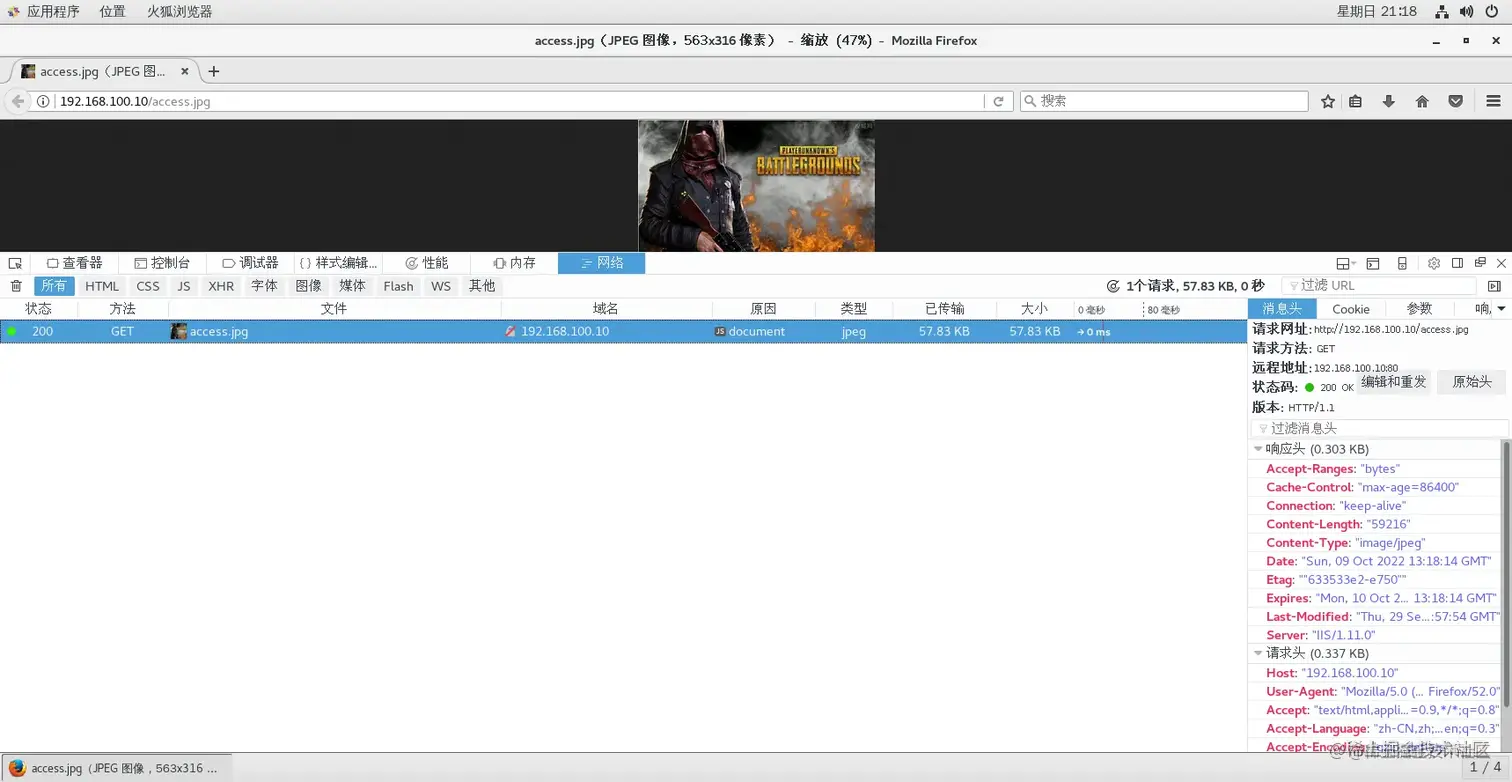The width and height of the screenshot is (1512, 782).
Task: Go back with the browser back arrow
Action: (x=17, y=101)
